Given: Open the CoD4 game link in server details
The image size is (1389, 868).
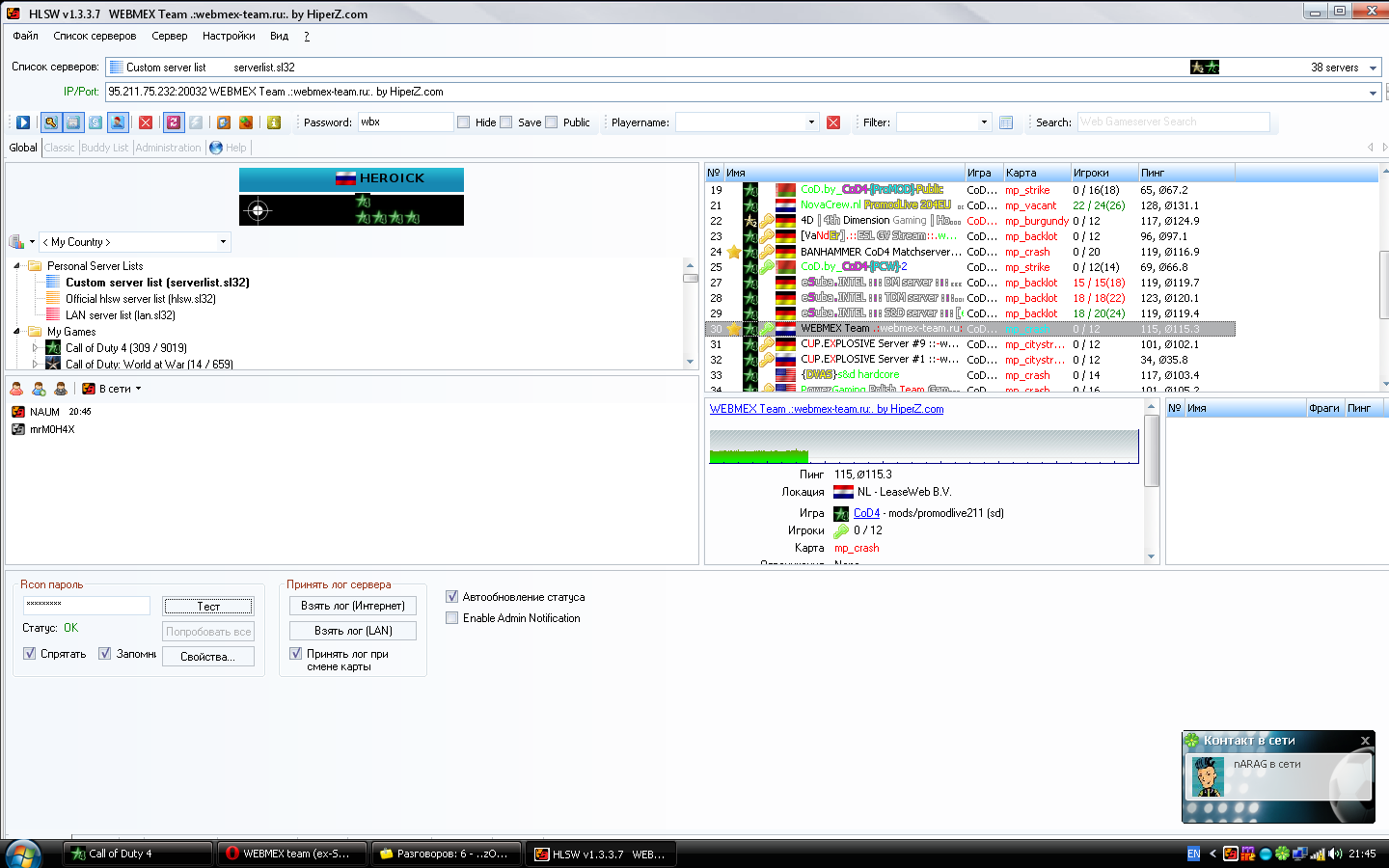Looking at the screenshot, I should (866, 513).
